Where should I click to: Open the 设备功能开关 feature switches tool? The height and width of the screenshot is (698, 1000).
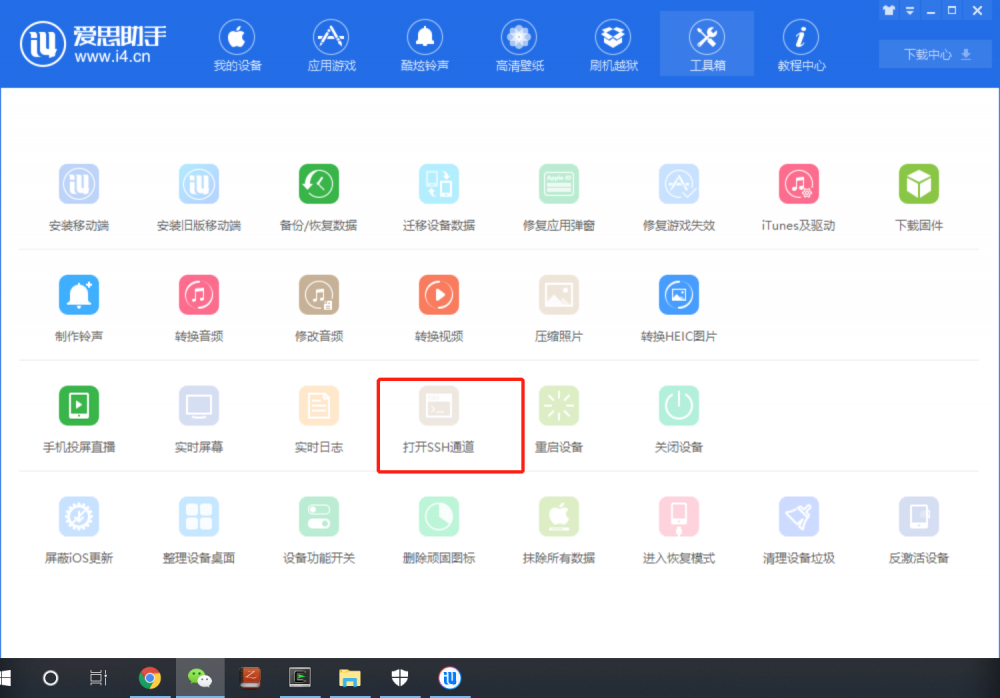pyautogui.click(x=318, y=517)
